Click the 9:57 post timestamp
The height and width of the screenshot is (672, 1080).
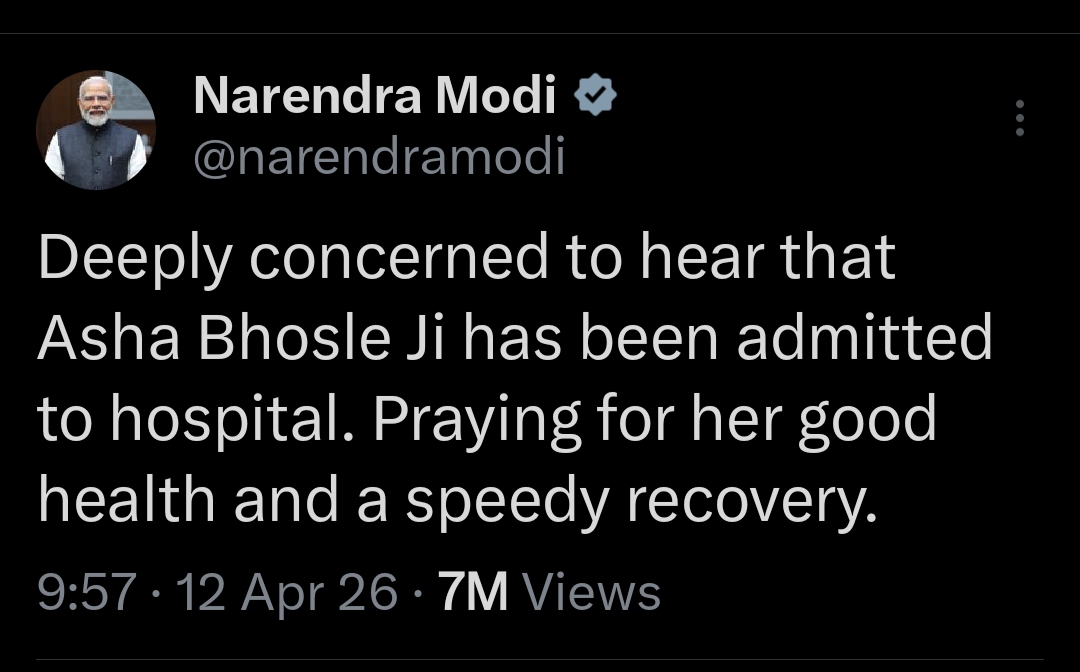[x=86, y=592]
